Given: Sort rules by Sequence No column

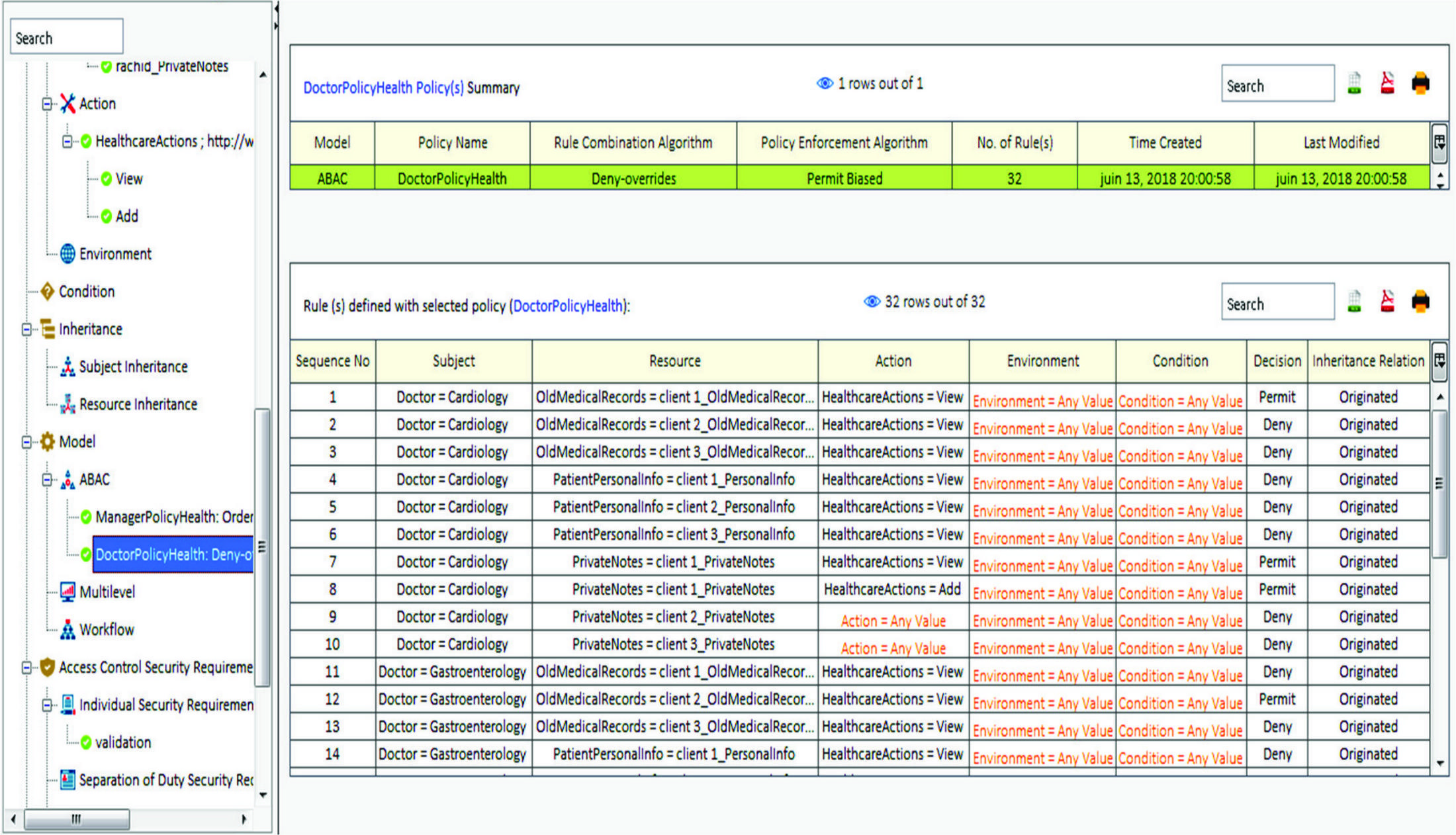Looking at the screenshot, I should tap(333, 361).
